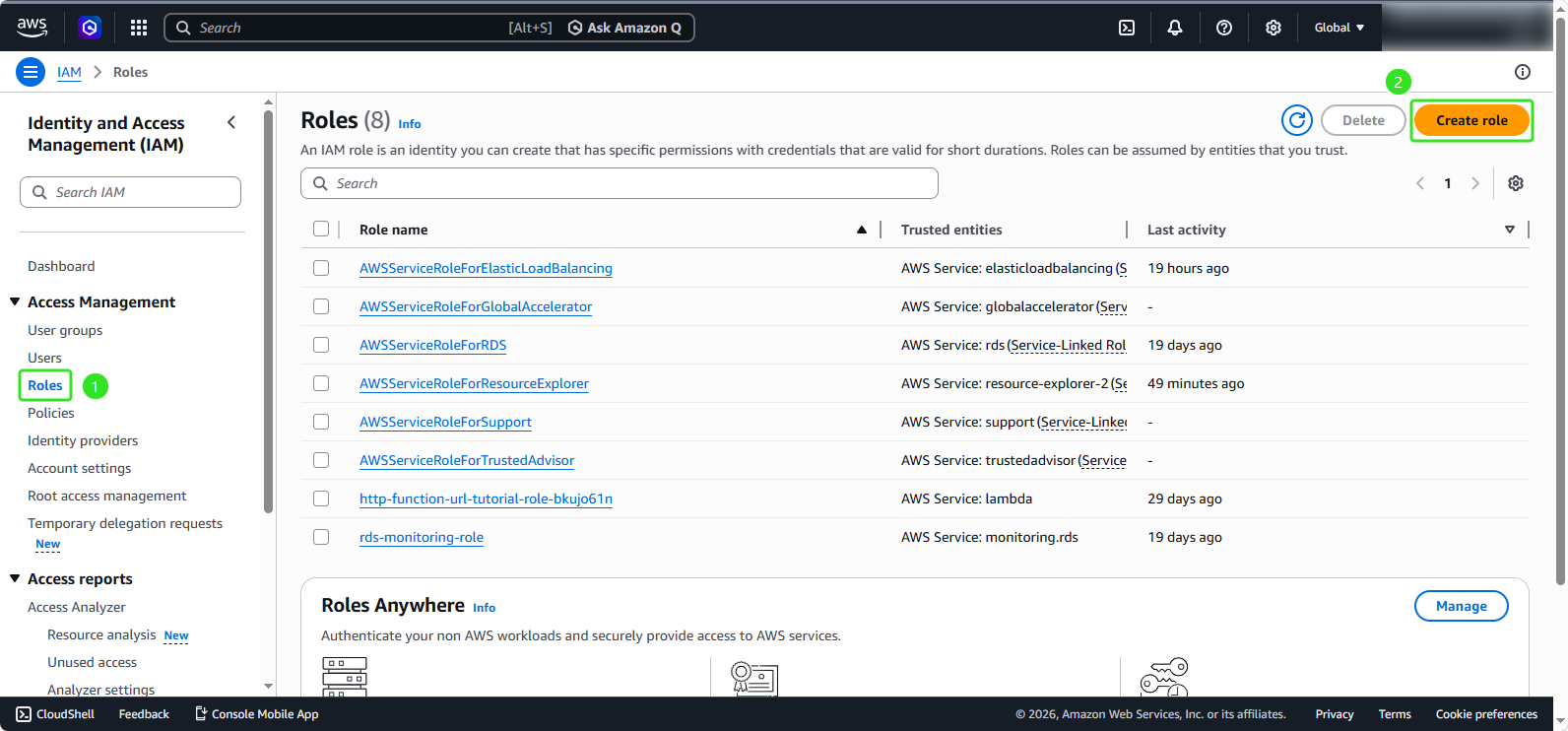The height and width of the screenshot is (731, 1568).
Task: Open the AWSServiceRoleForSupport role link
Action: 445,422
